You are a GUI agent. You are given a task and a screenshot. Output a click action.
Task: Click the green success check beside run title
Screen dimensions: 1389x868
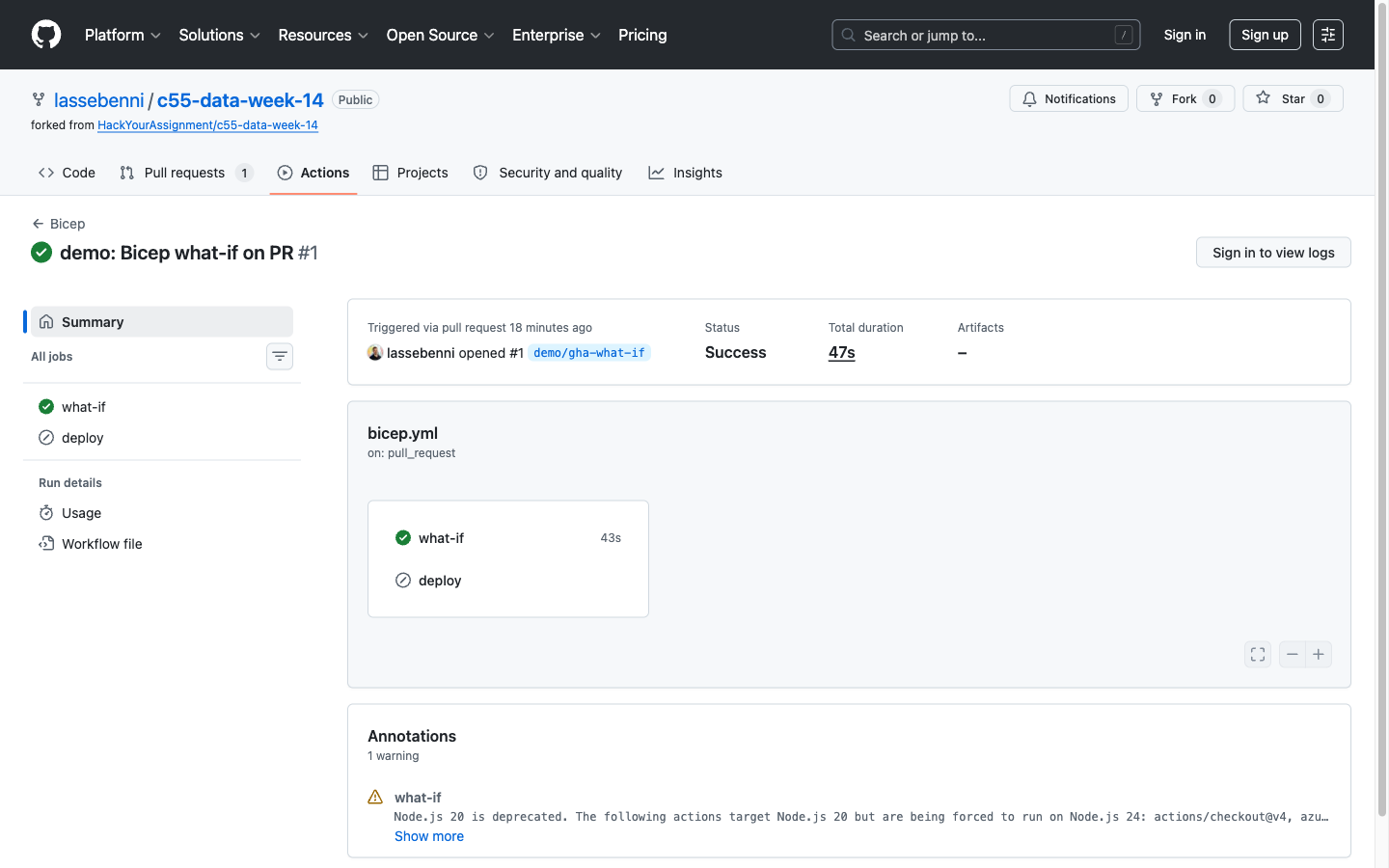[x=41, y=253]
